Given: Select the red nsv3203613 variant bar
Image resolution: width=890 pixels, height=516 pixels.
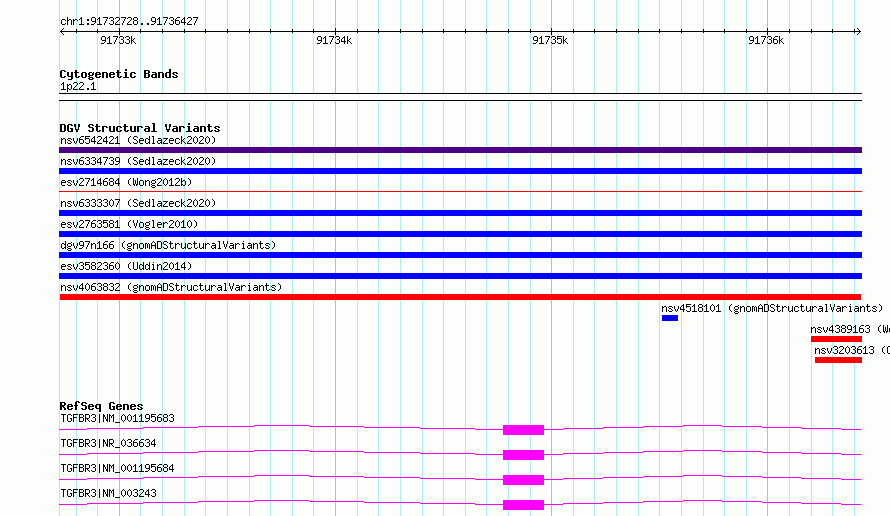Looking at the screenshot, I should [838, 360].
